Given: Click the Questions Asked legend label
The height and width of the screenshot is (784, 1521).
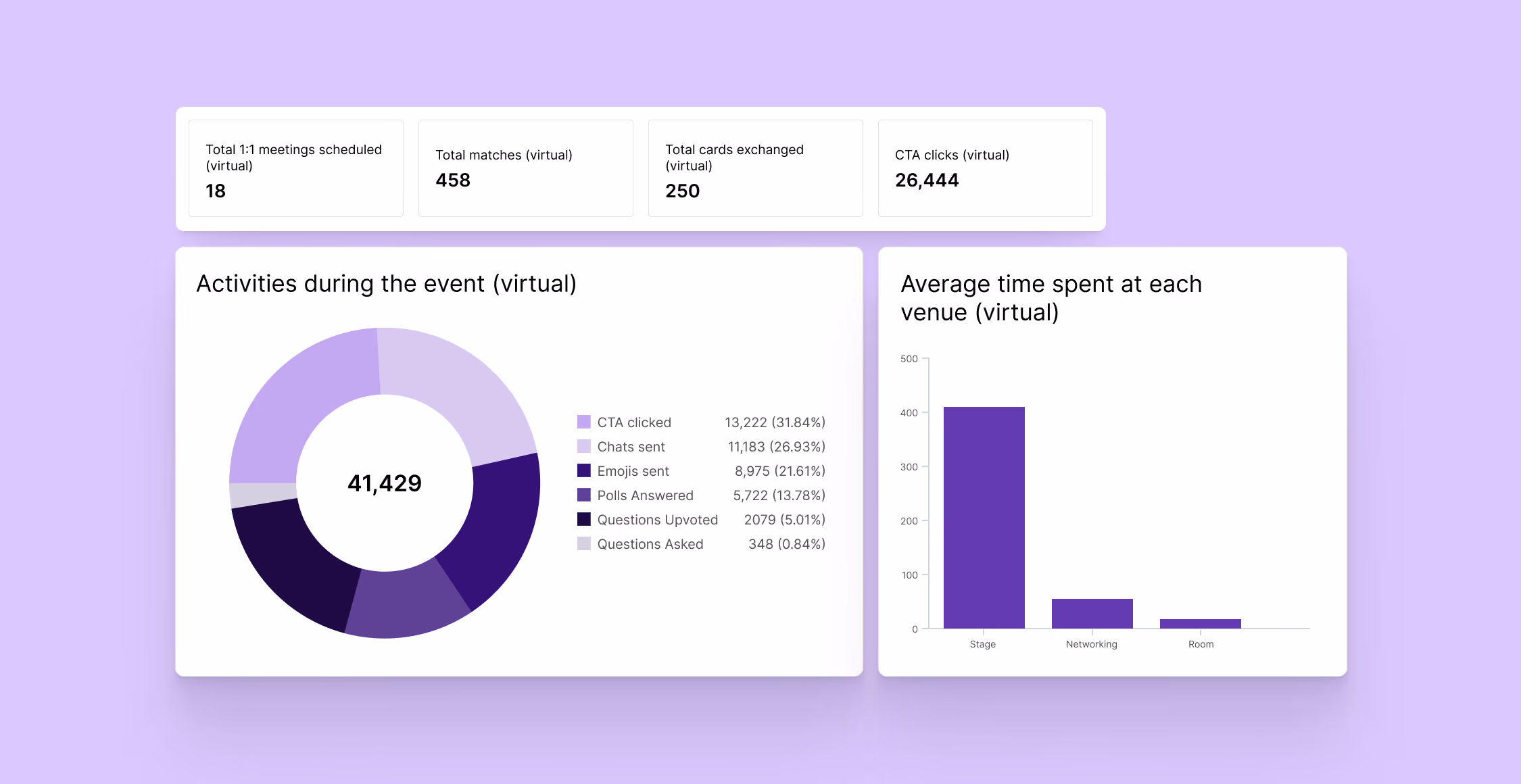Looking at the screenshot, I should (x=650, y=544).
